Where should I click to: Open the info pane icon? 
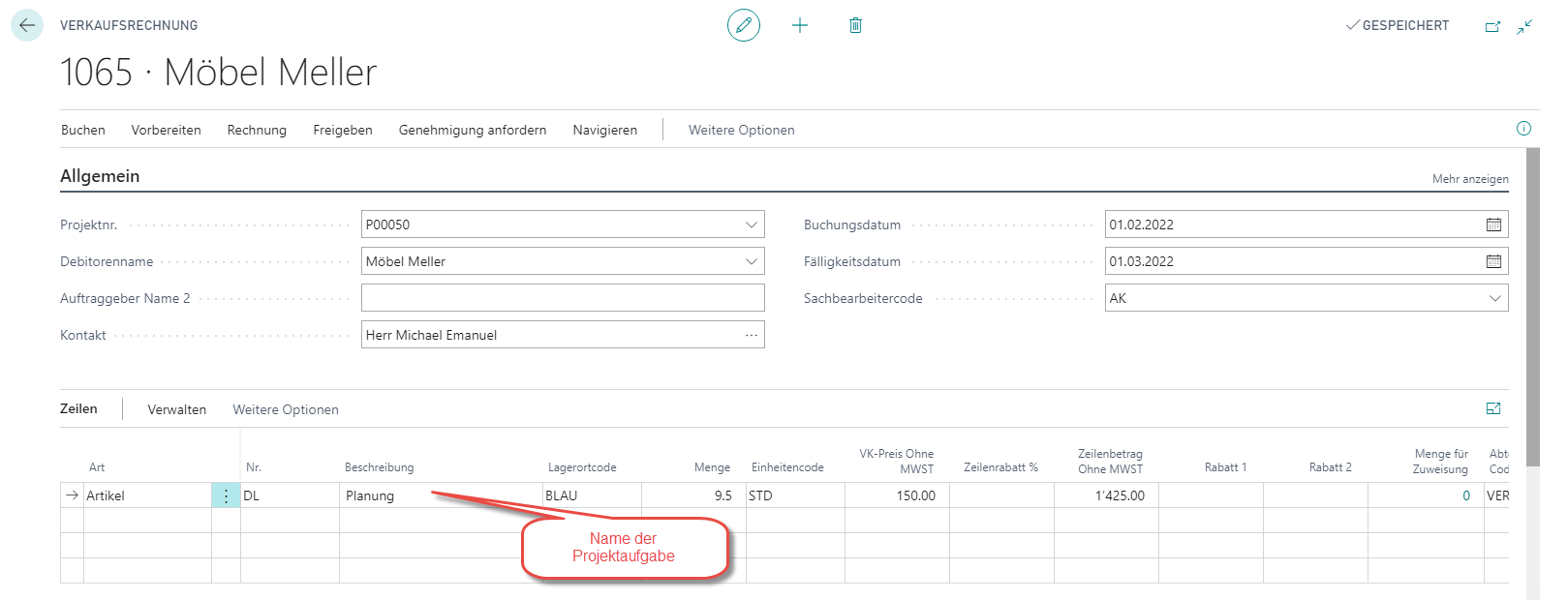[1523, 129]
